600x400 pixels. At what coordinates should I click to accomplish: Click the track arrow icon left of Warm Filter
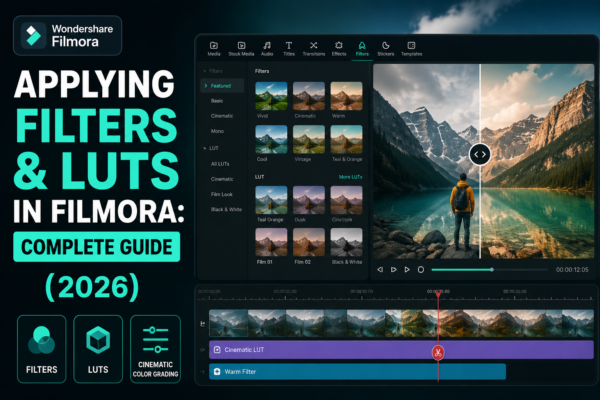[202, 371]
